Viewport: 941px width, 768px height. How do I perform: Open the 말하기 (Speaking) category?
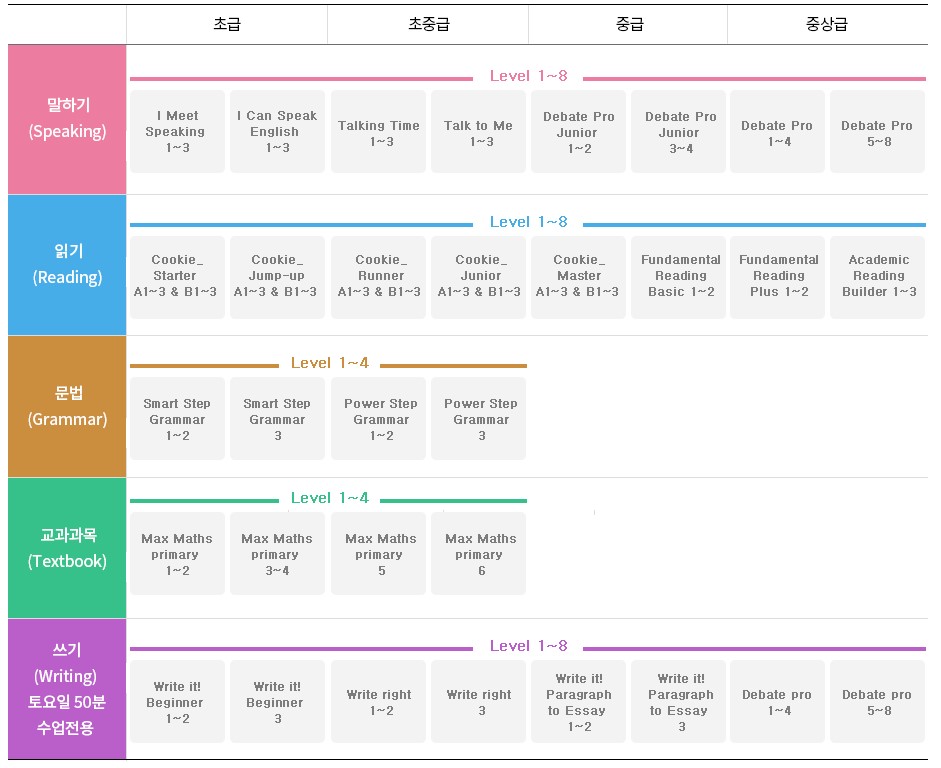(67, 119)
